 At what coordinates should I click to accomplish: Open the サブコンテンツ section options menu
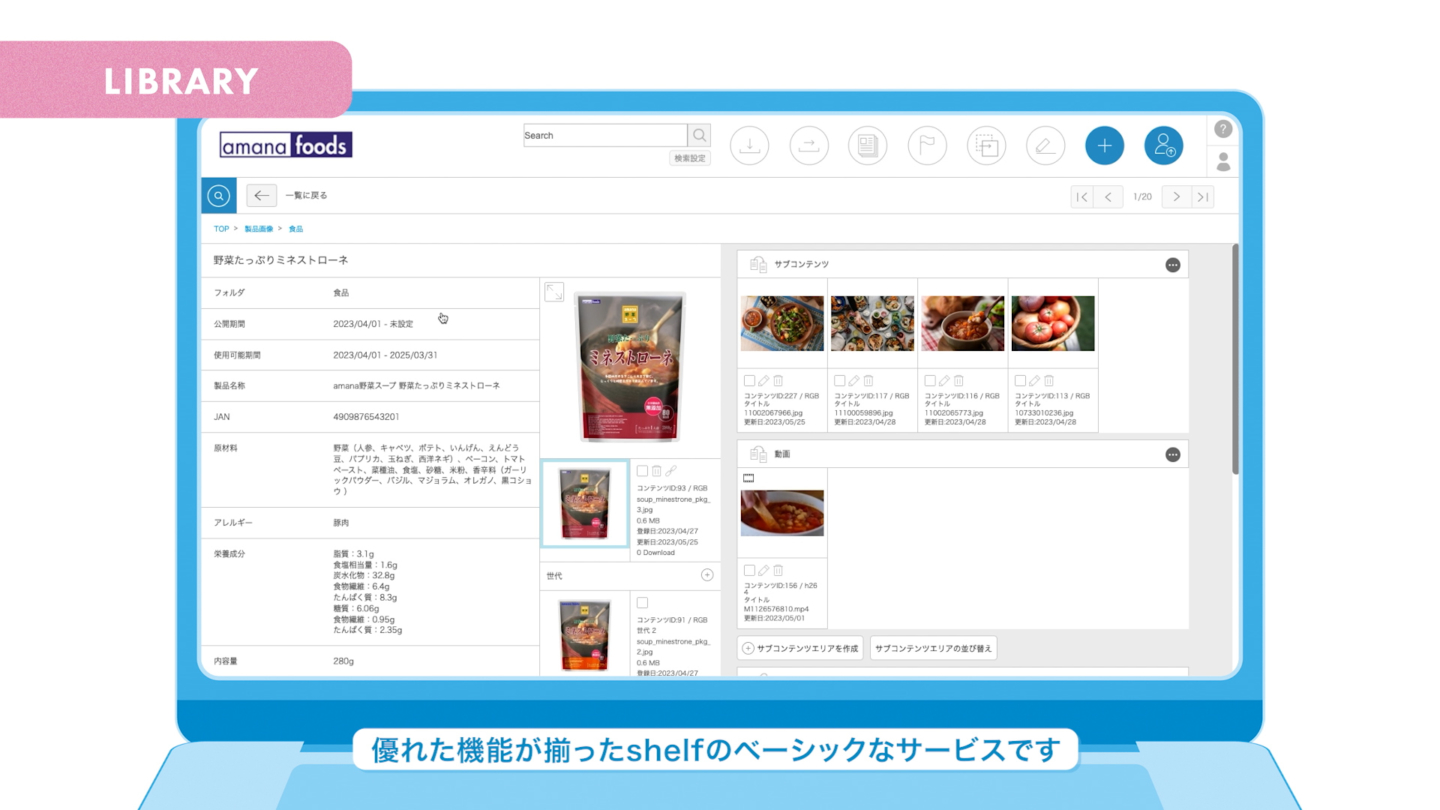tap(1172, 265)
